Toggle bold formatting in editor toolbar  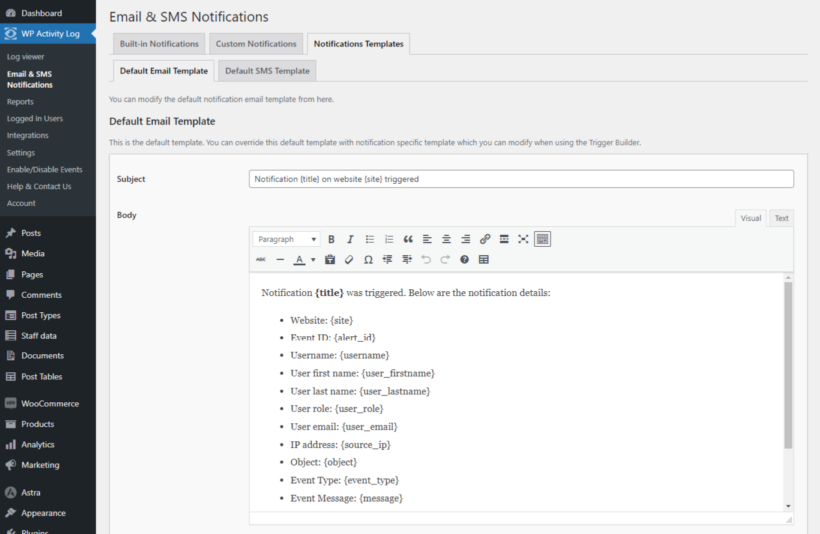click(331, 239)
